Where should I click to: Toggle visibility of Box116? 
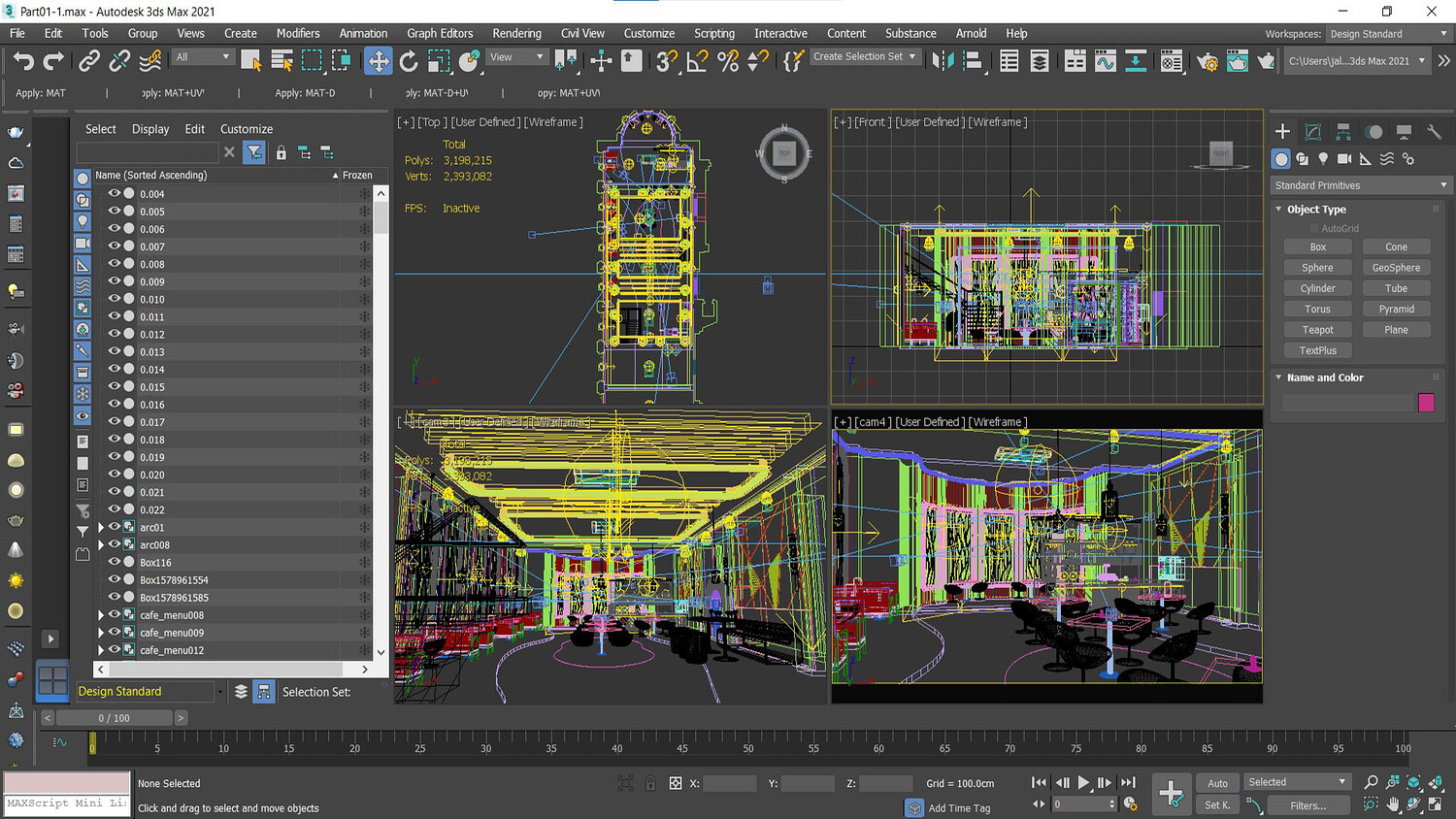tap(114, 562)
